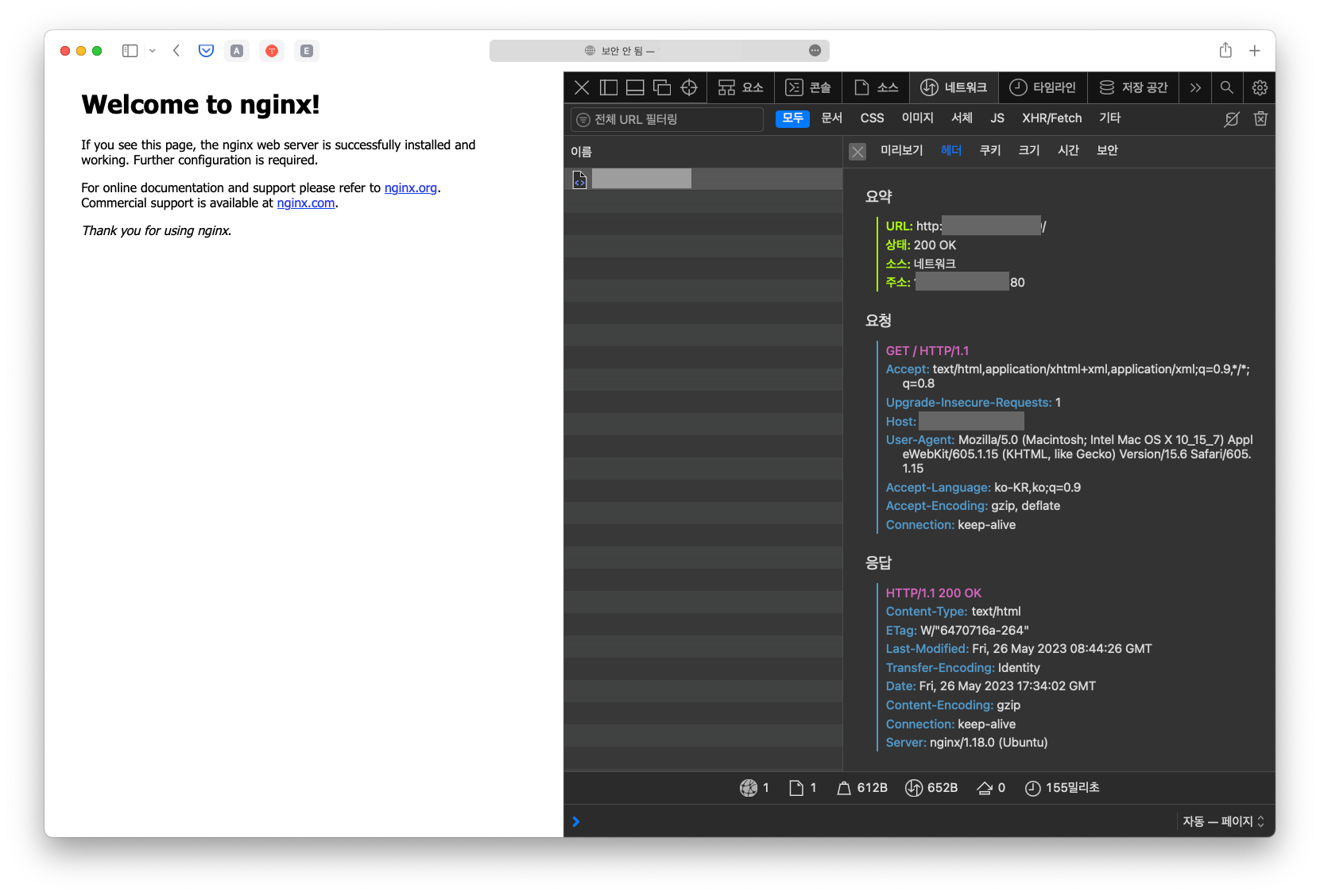
Task: Close the request detail view
Action: click(857, 152)
